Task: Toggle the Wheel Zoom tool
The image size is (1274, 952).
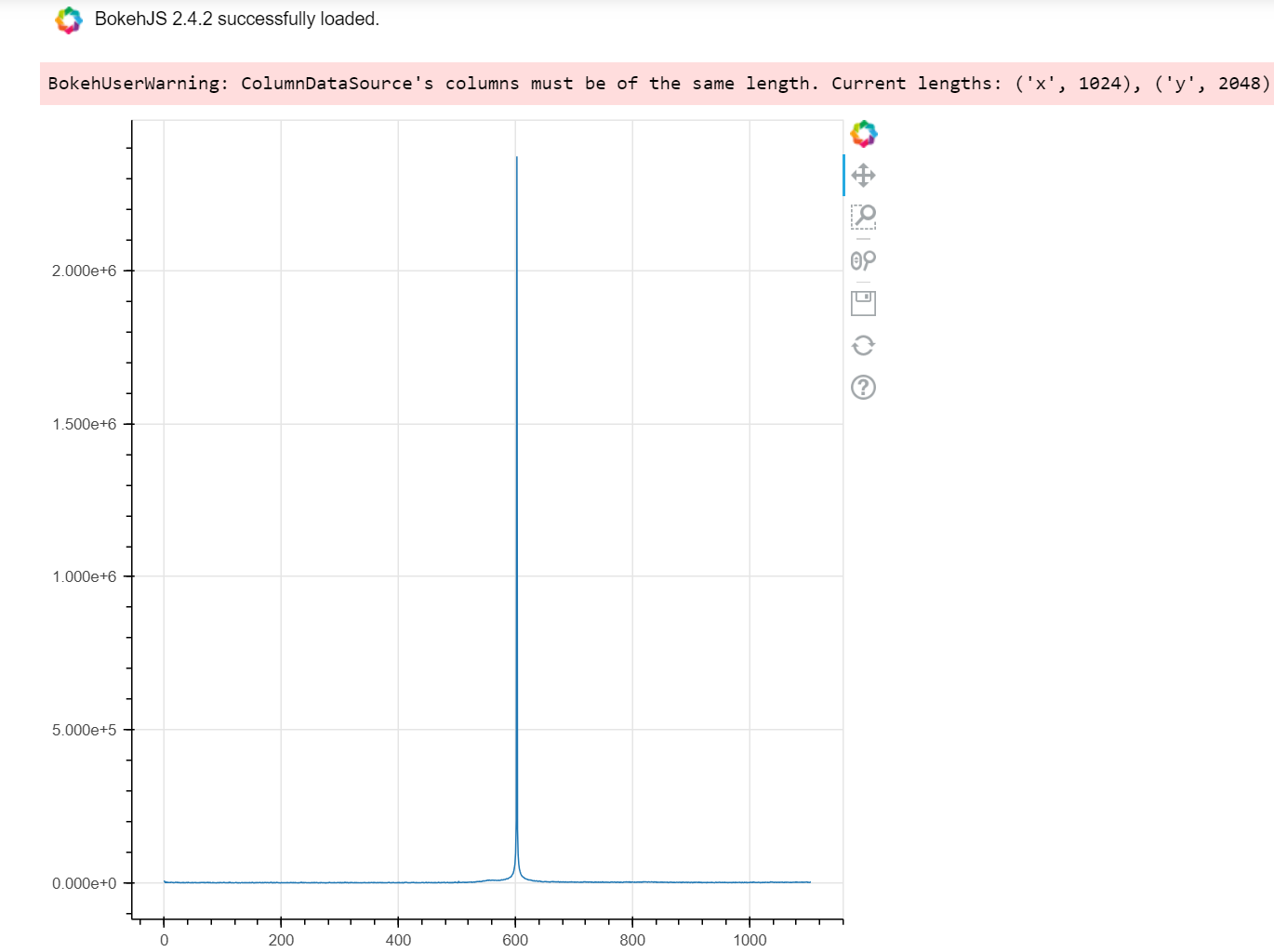Action: pyautogui.click(x=864, y=260)
